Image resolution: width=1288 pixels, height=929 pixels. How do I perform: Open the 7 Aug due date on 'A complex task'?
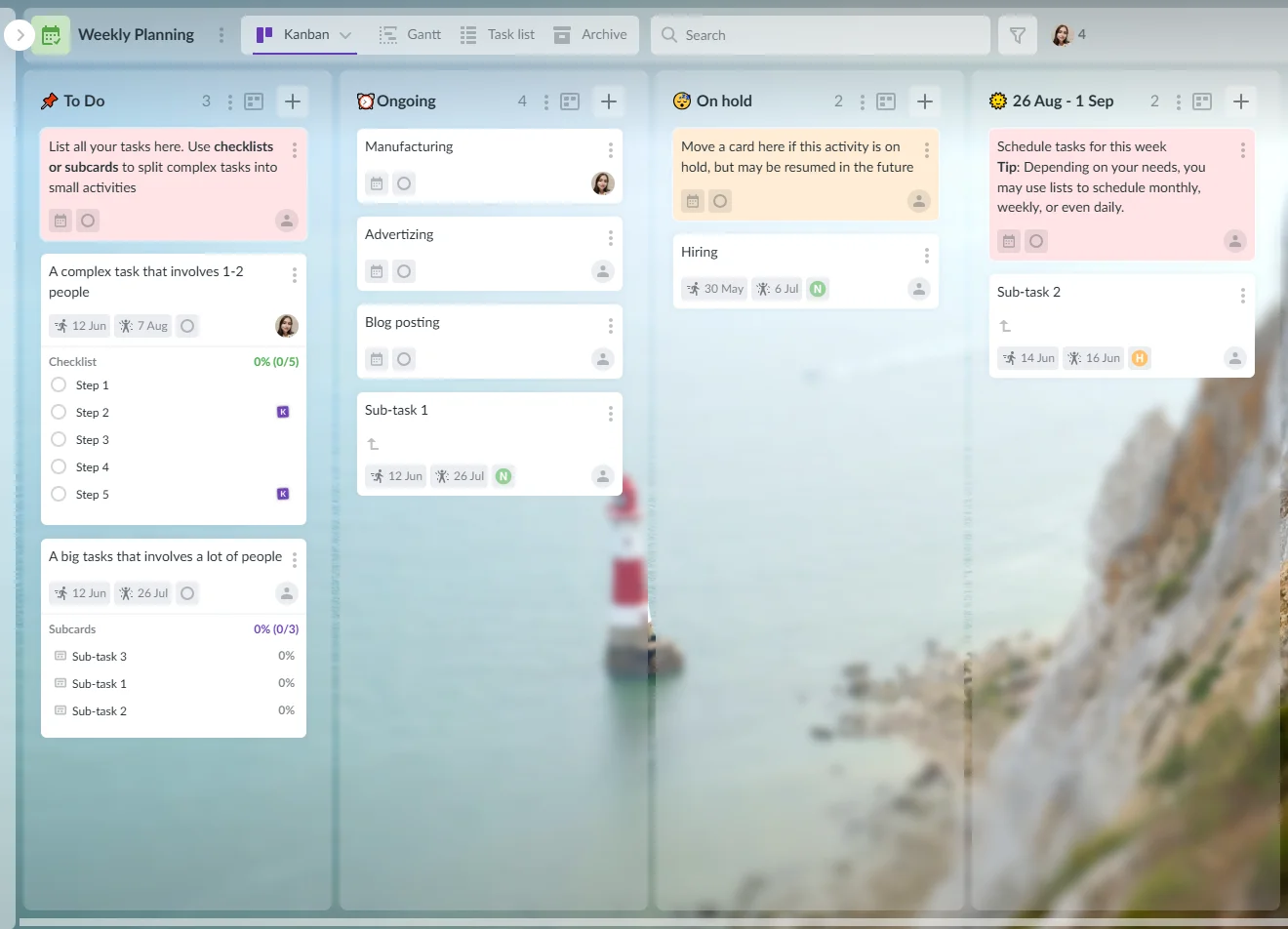click(142, 326)
